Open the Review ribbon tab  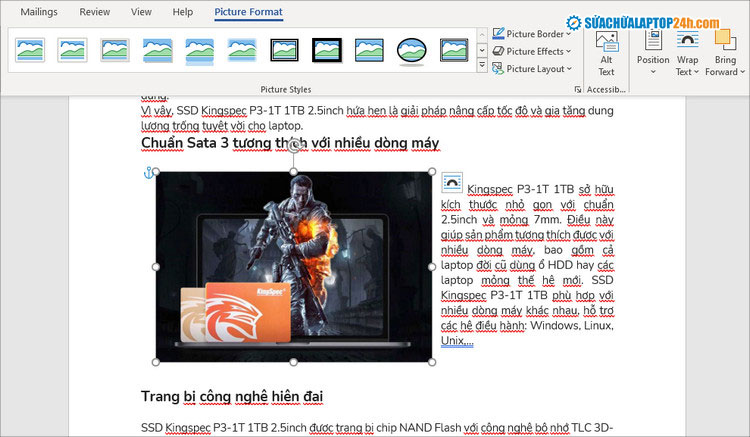pos(95,12)
